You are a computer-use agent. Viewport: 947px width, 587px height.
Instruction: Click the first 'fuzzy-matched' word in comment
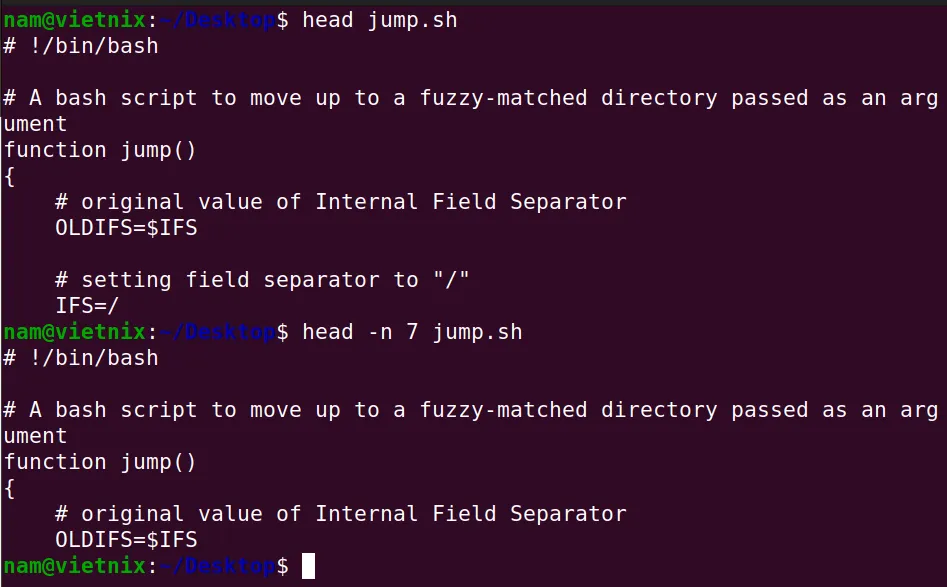click(x=503, y=98)
